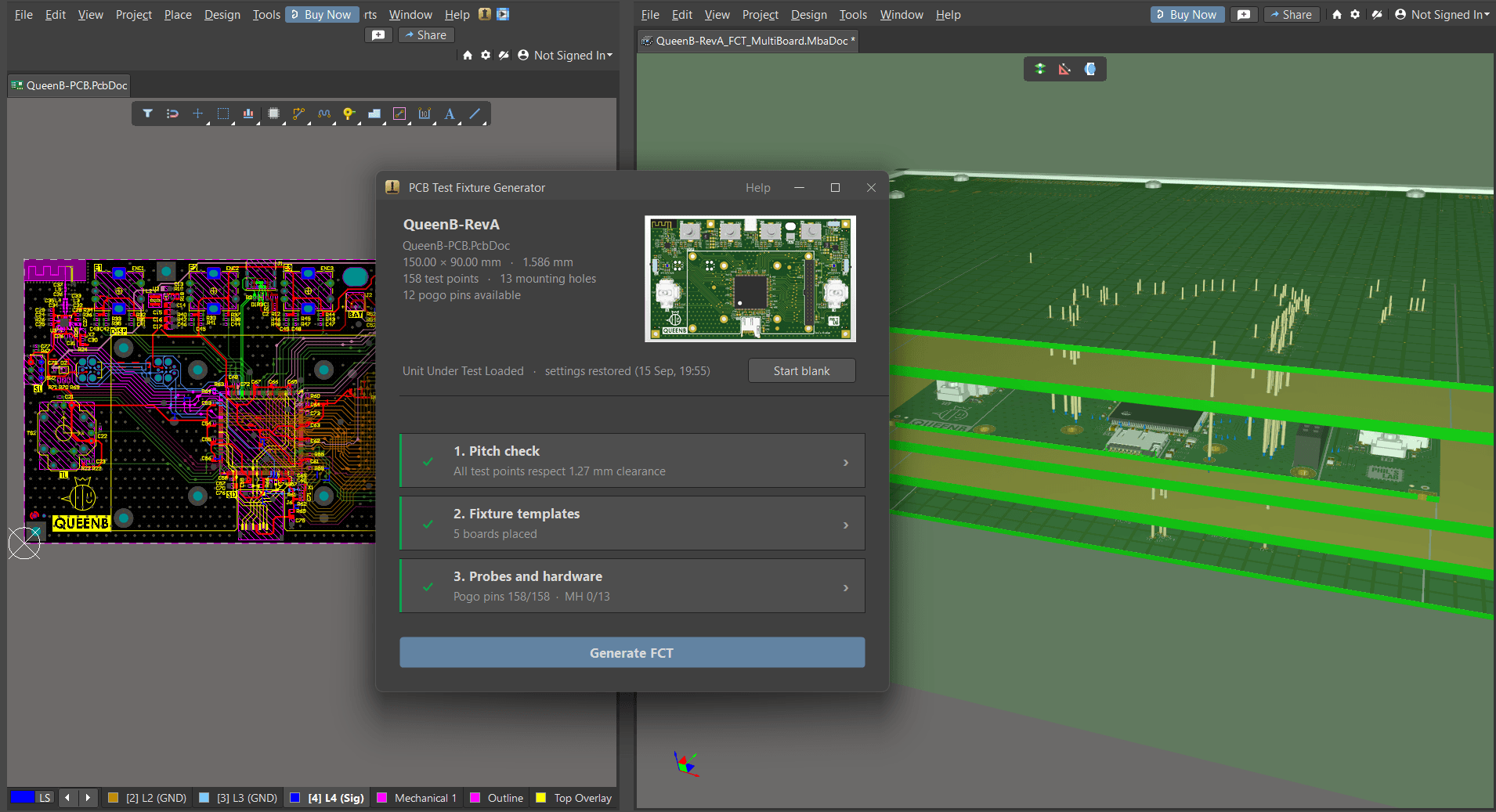Viewport: 1496px width, 812px height.
Task: Open the Design menu in MultiBoard window
Action: pyautogui.click(x=809, y=15)
